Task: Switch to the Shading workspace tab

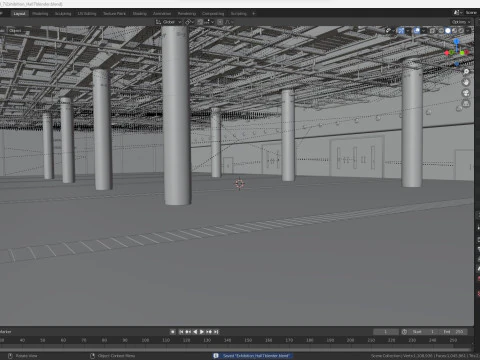Action: tap(139, 14)
